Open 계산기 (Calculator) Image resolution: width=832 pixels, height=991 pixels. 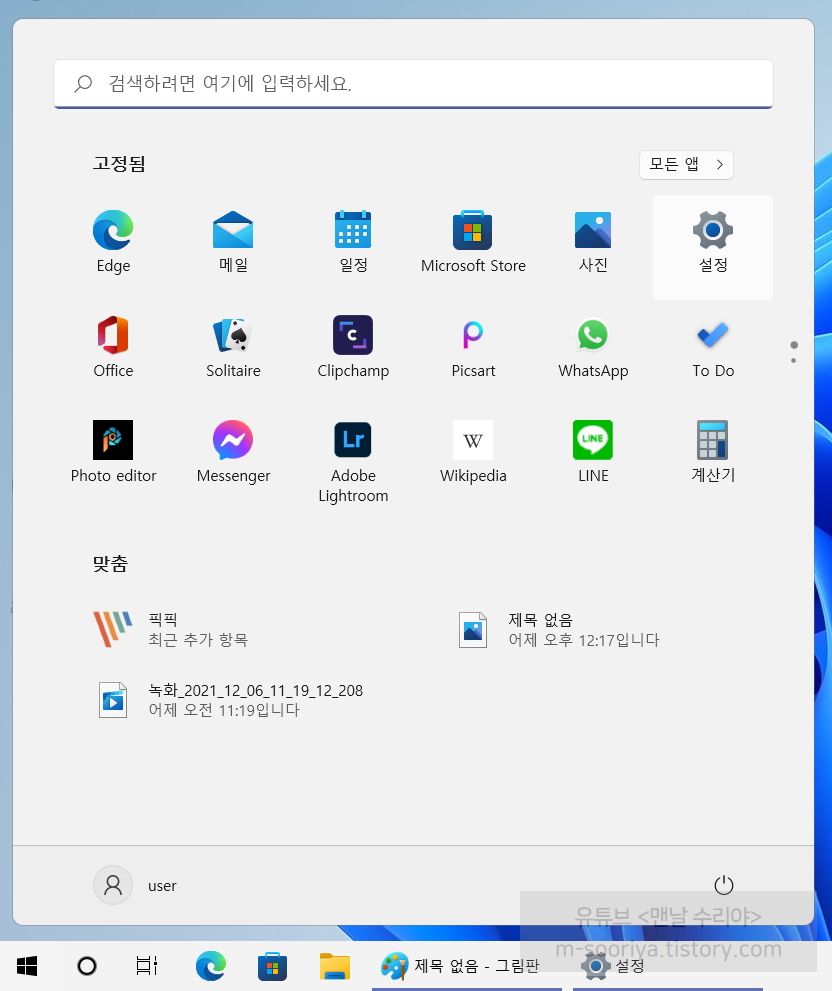tap(713, 452)
